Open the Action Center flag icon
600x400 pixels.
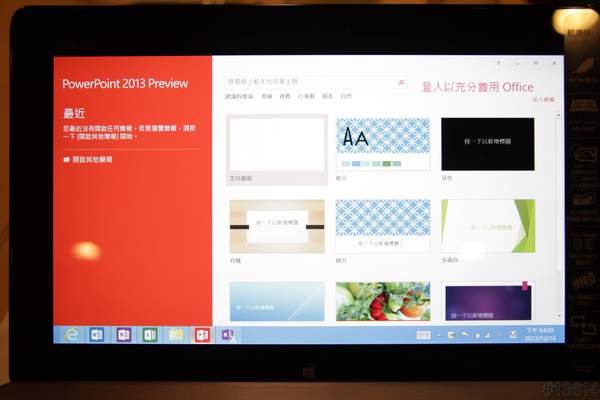point(464,335)
